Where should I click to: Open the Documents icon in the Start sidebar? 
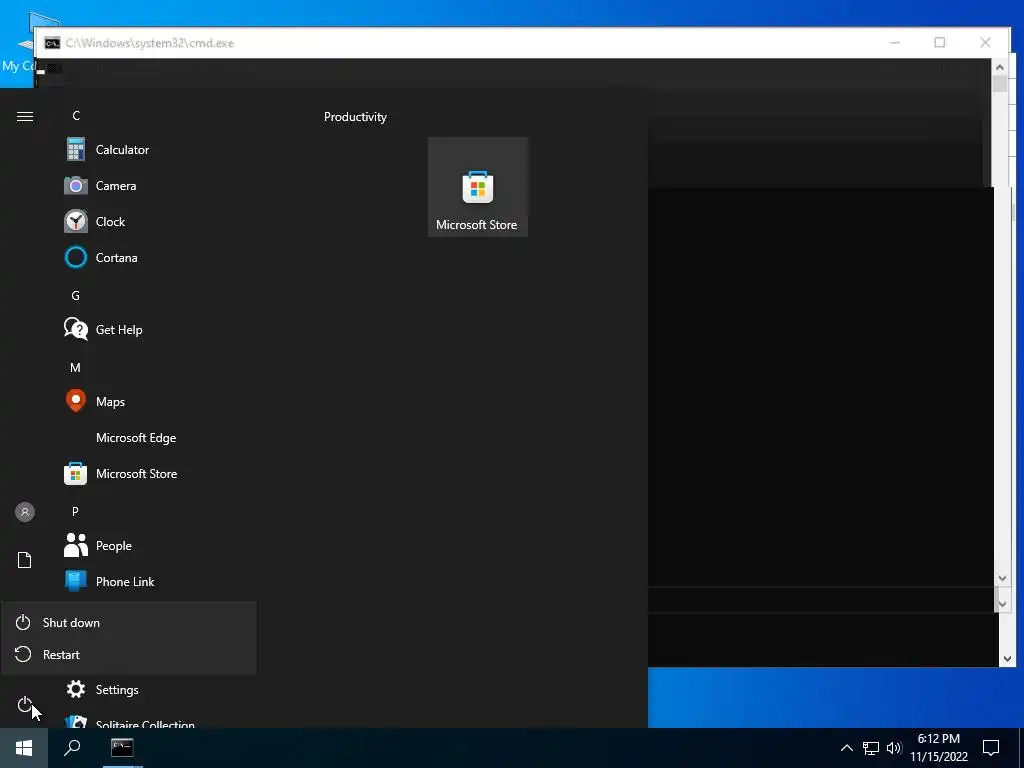(x=25, y=560)
